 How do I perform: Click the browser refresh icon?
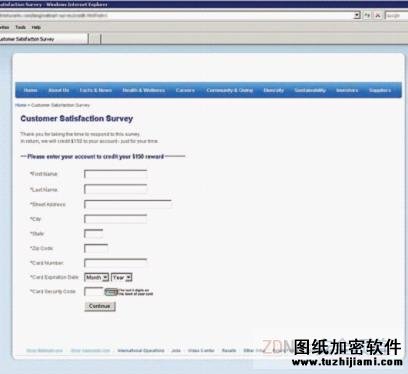coord(367,15)
